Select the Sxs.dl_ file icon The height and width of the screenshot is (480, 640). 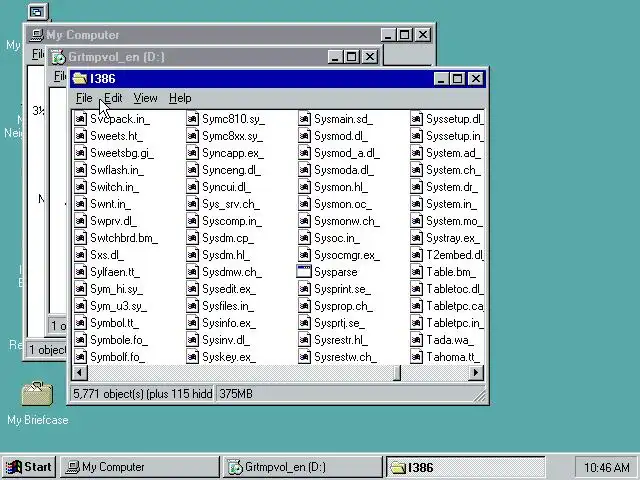[80, 255]
